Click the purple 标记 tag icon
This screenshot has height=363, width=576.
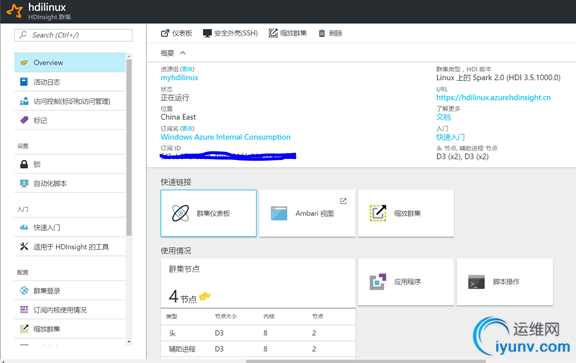coord(24,120)
